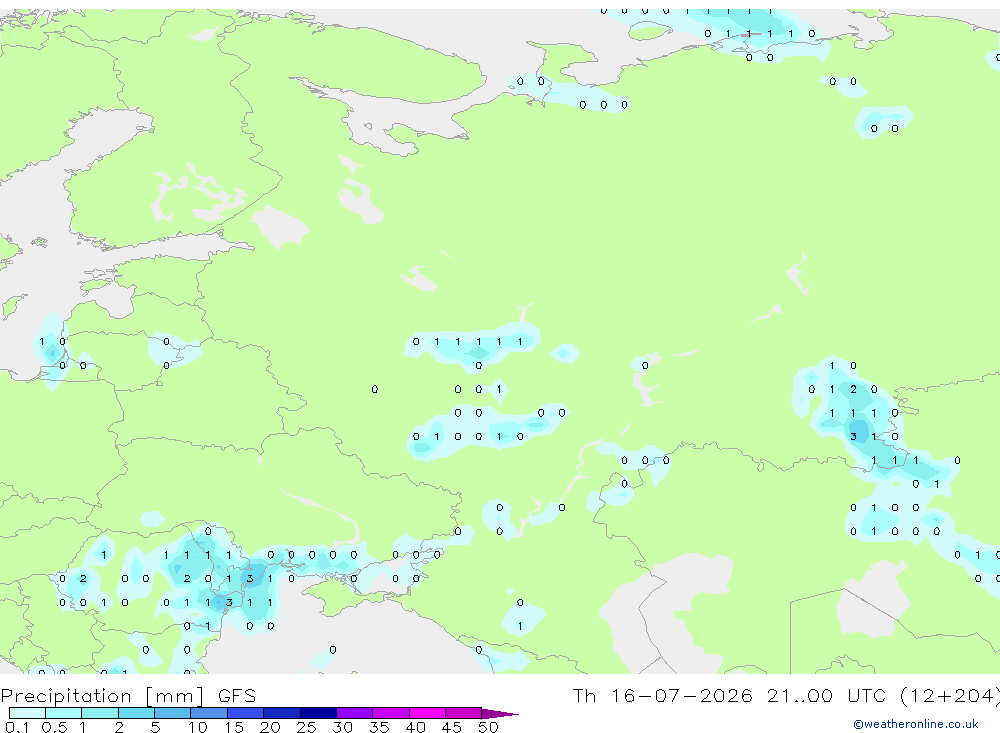Select the 10–15 mm legend swatch
The width and height of the screenshot is (1000, 733).
(x=209, y=713)
